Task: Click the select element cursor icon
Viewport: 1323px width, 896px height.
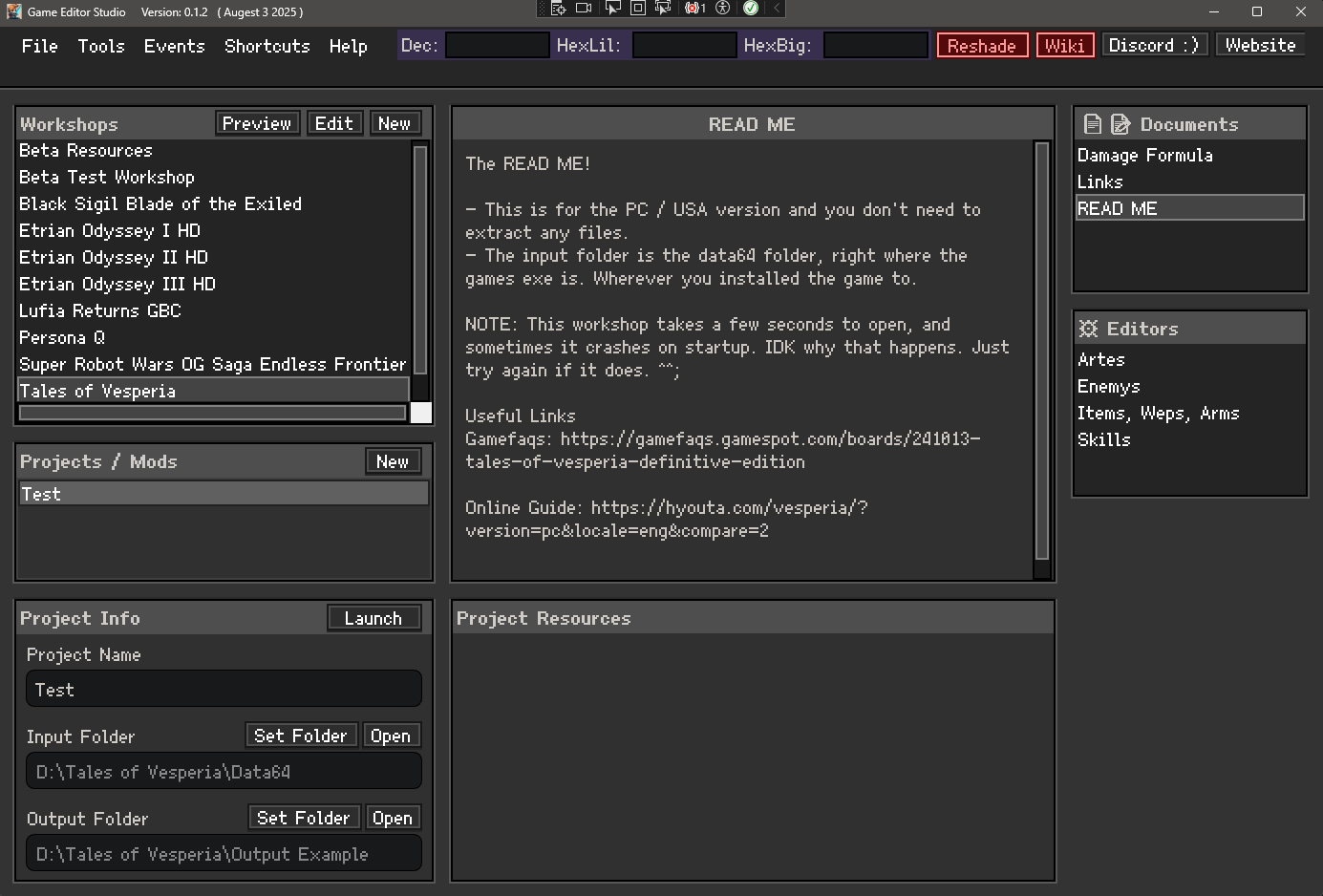Action: pos(612,9)
